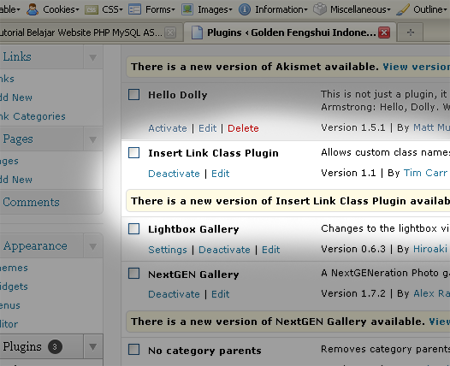Click the View link in NextGEN update notice
The image size is (450, 366).
tap(439, 321)
